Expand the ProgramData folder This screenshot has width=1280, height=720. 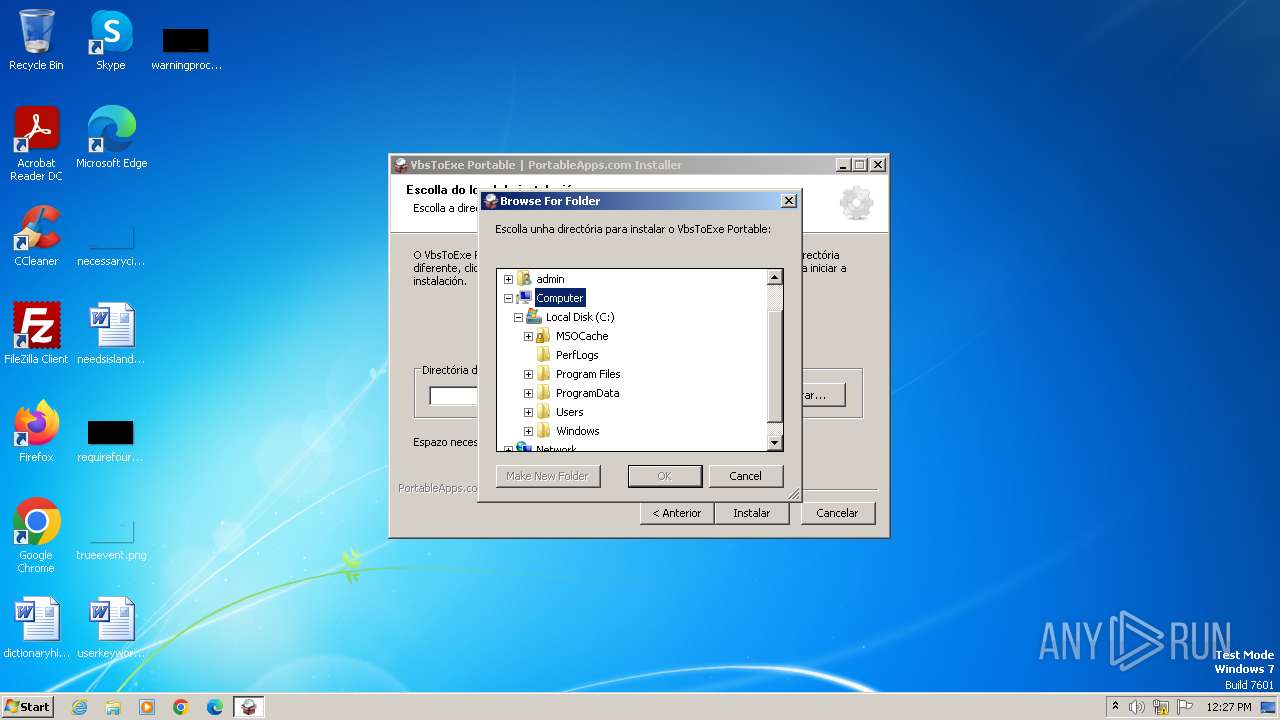click(x=528, y=393)
